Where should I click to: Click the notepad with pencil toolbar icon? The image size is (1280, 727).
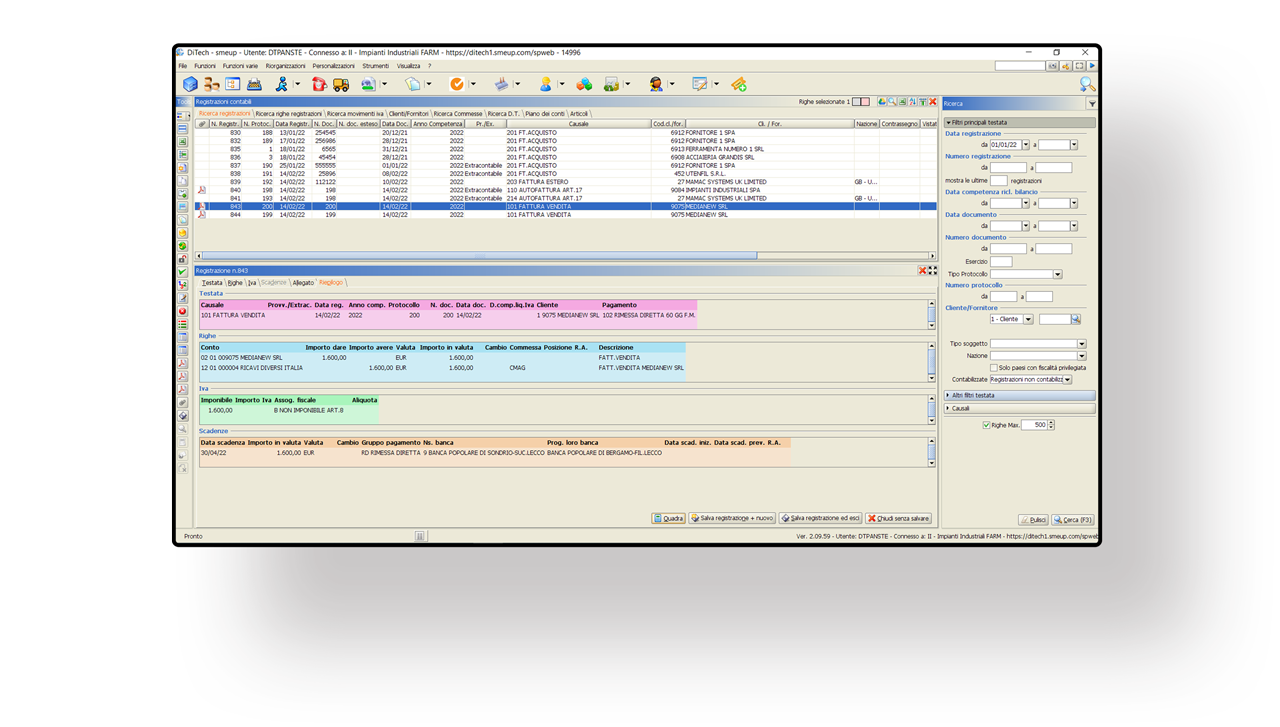(x=700, y=85)
